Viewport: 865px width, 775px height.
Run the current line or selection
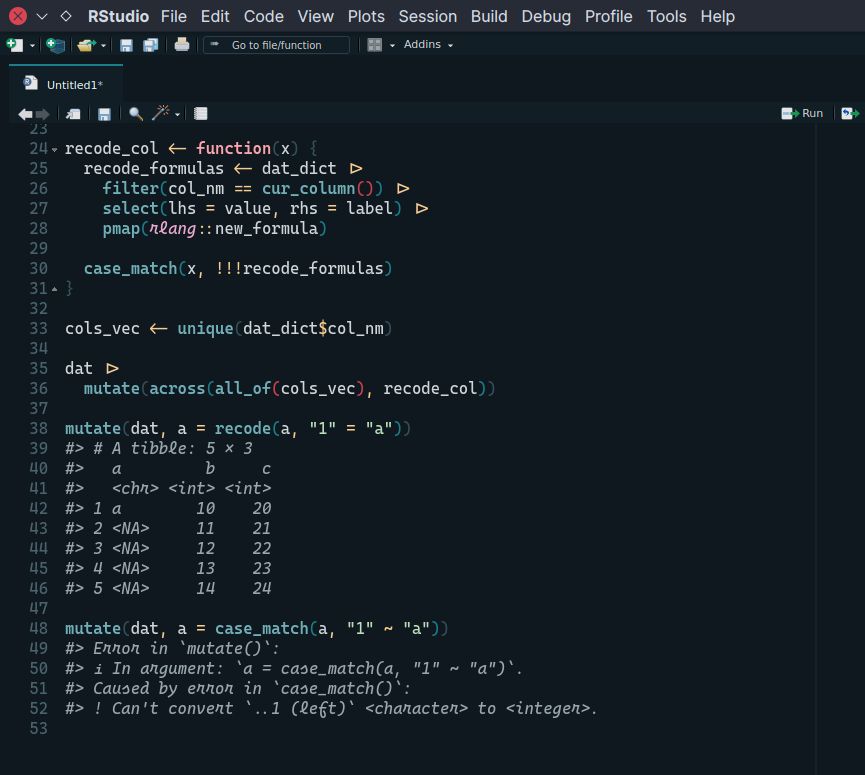click(802, 114)
